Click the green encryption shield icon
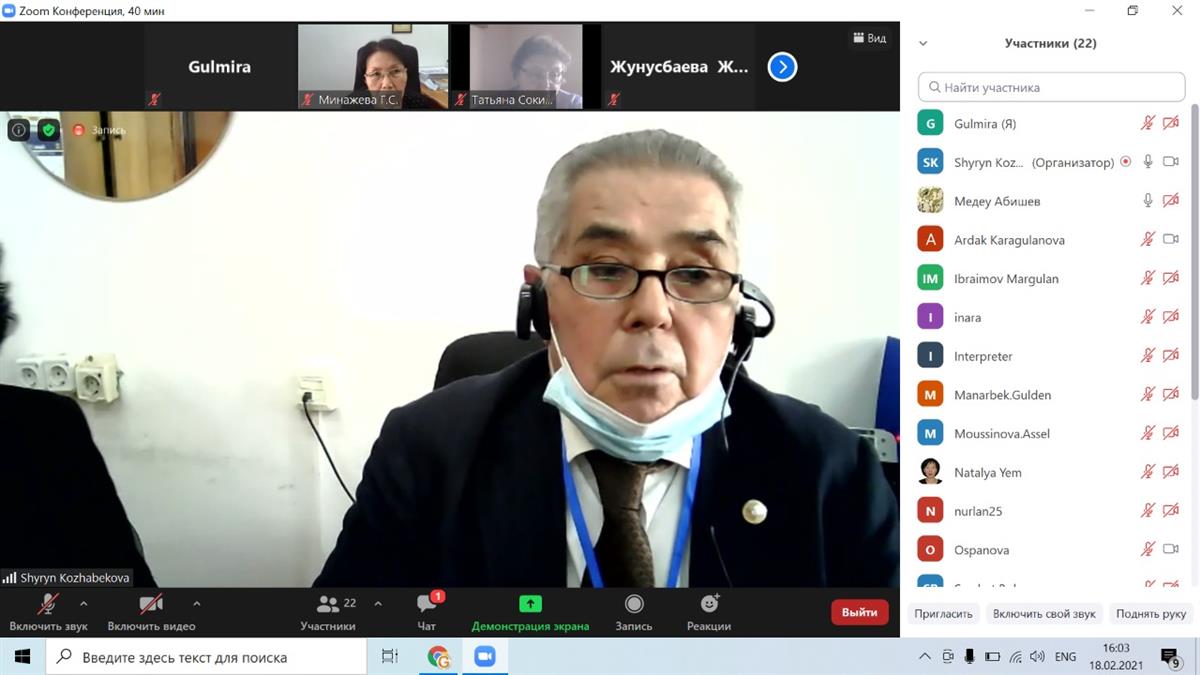The image size is (1200, 675). pyautogui.click(x=48, y=130)
